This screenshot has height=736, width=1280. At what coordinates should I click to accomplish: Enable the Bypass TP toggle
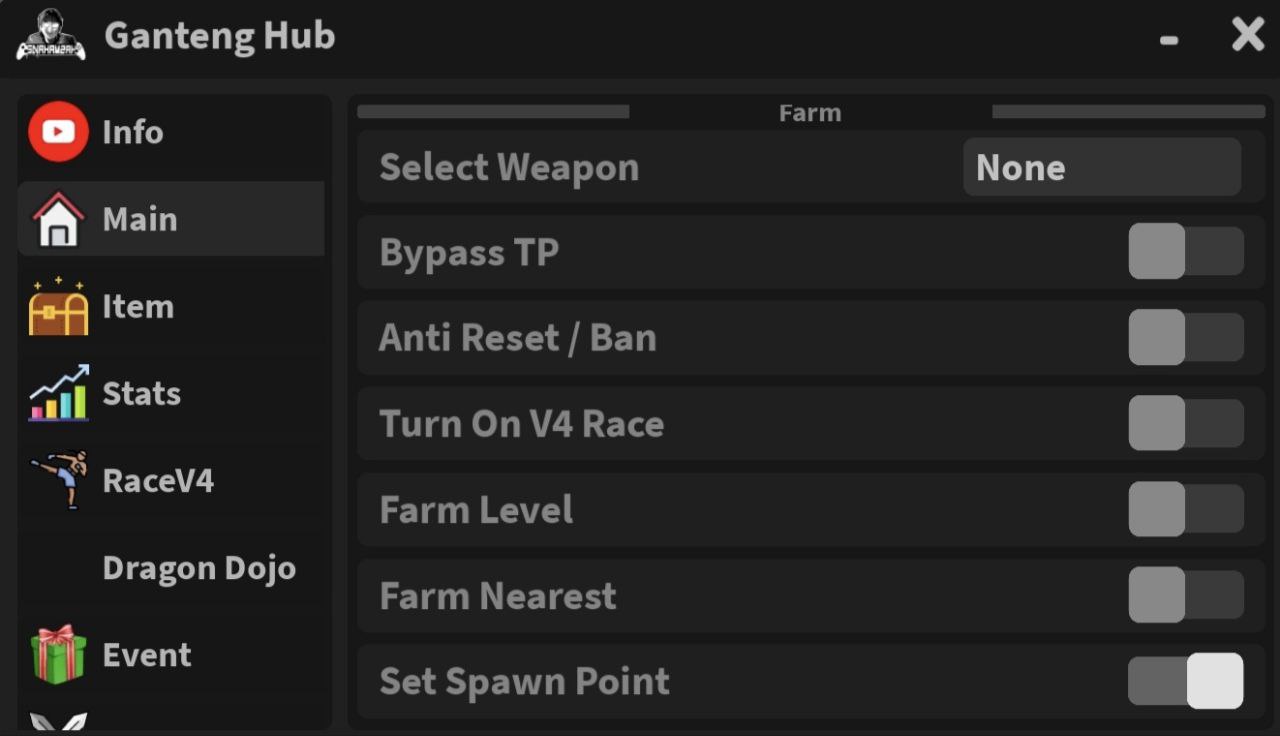coord(1186,252)
